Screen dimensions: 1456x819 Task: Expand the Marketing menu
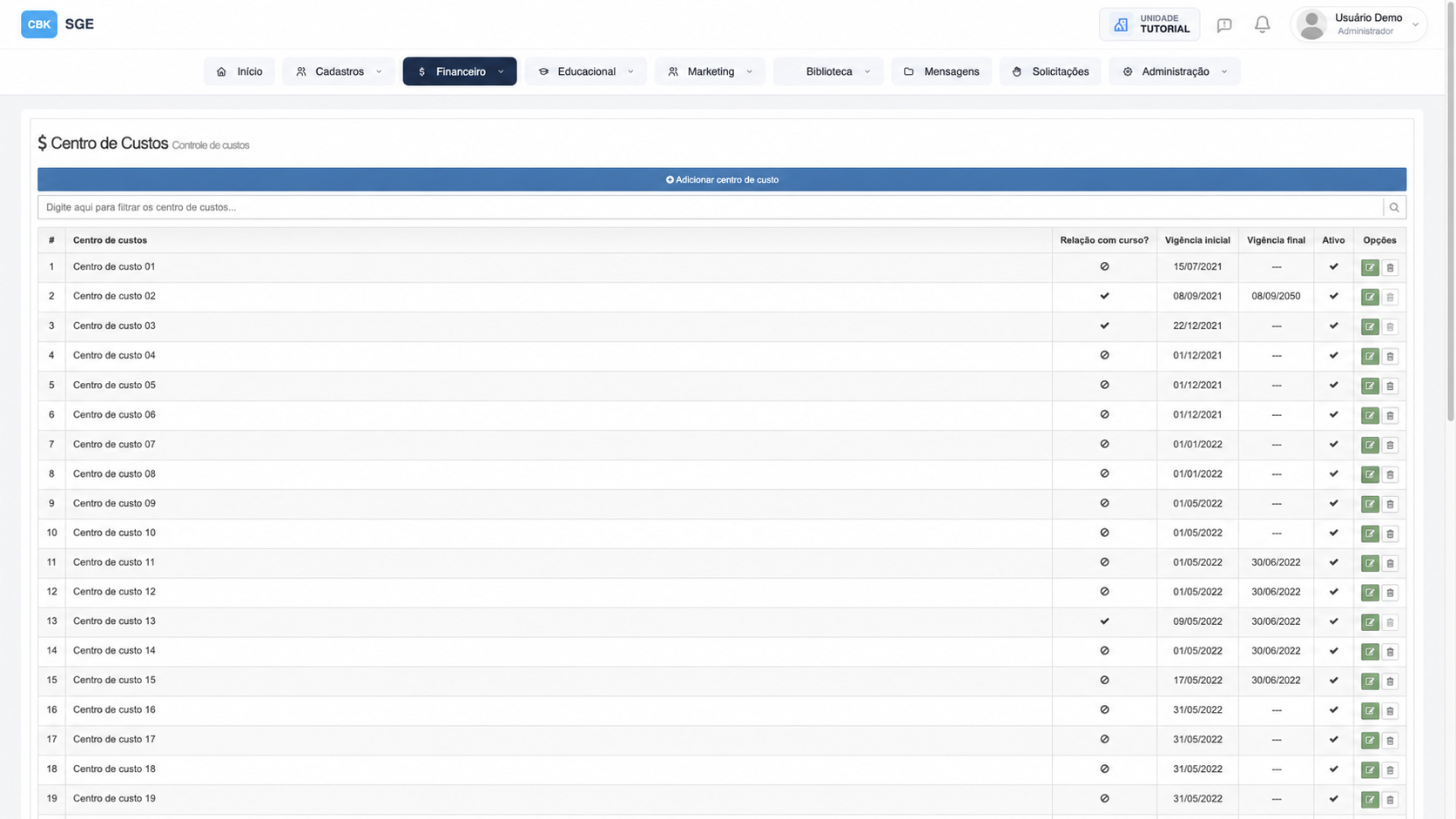pyautogui.click(x=710, y=71)
